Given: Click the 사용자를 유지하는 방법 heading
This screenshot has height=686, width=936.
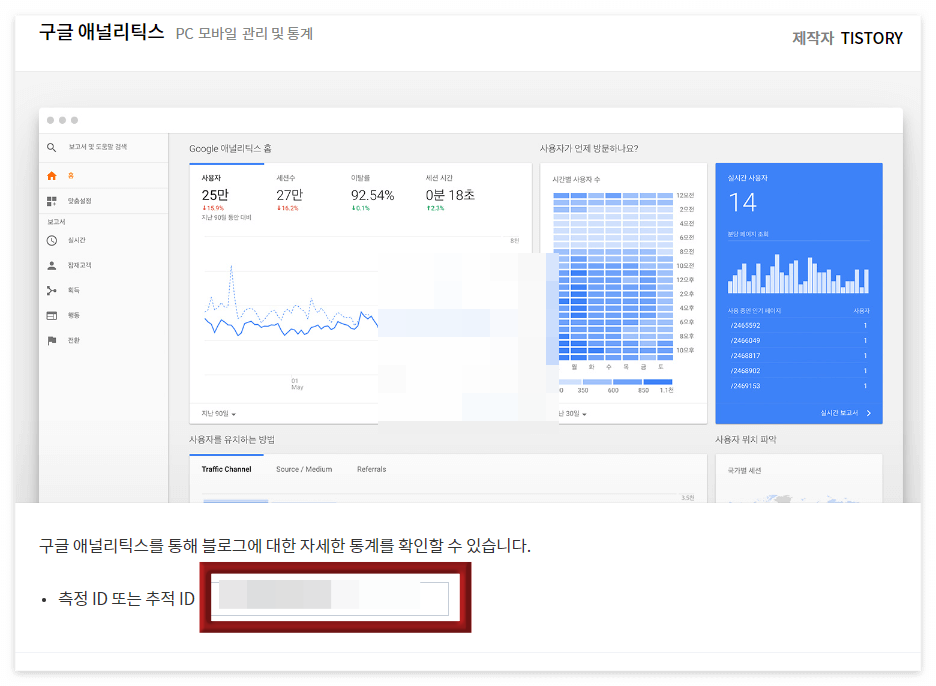Looking at the screenshot, I should tap(232, 439).
